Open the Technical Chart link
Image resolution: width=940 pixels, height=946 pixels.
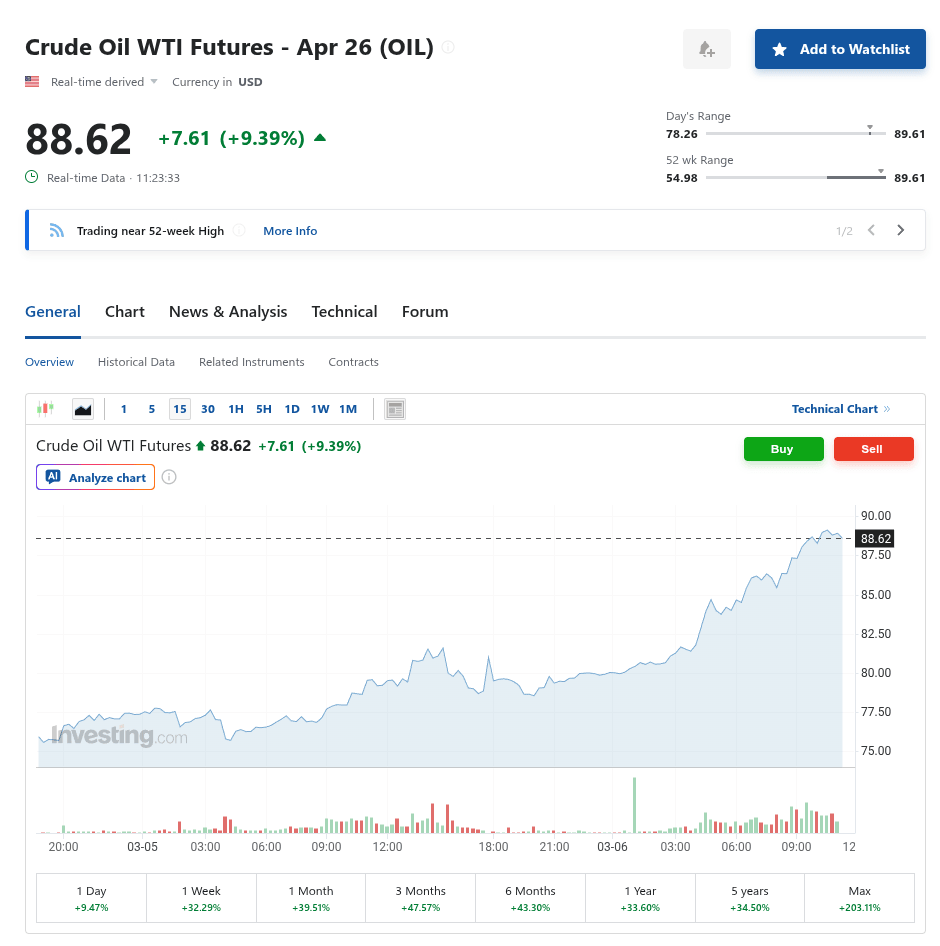(x=840, y=409)
